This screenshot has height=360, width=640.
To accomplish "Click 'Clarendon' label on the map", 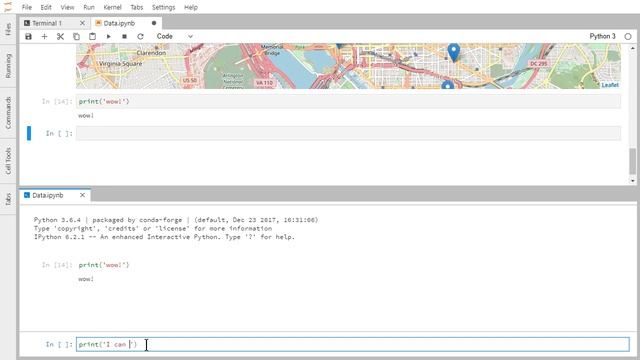I will click(x=151, y=53).
